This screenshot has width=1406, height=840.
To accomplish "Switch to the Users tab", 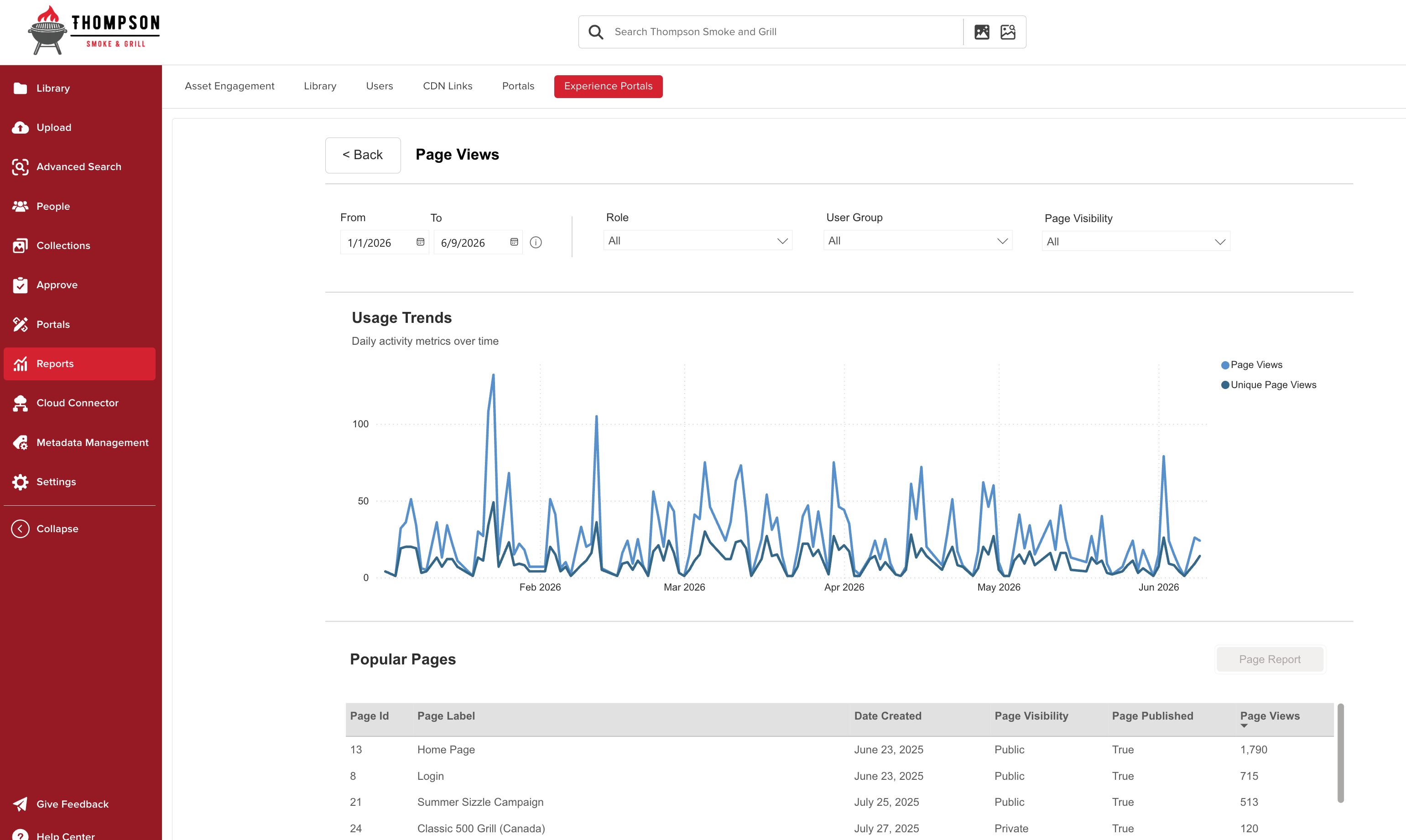I will click(x=380, y=86).
